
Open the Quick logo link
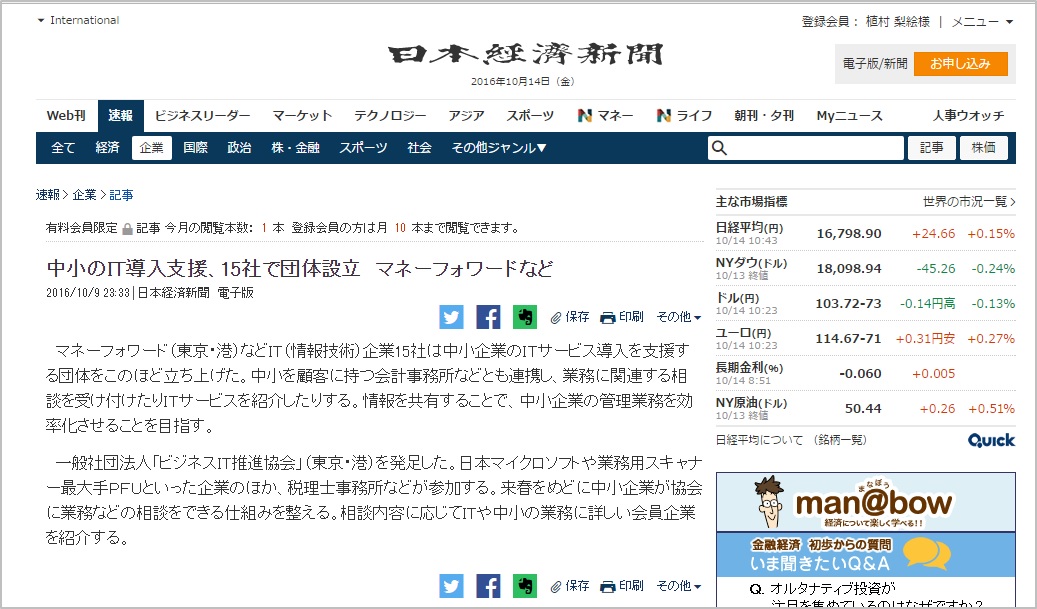click(x=990, y=440)
